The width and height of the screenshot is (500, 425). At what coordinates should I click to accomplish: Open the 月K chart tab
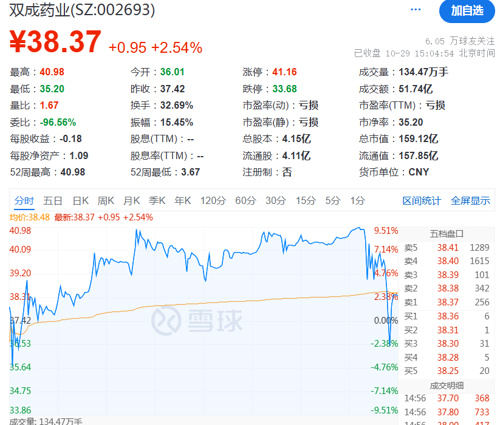pos(131,201)
